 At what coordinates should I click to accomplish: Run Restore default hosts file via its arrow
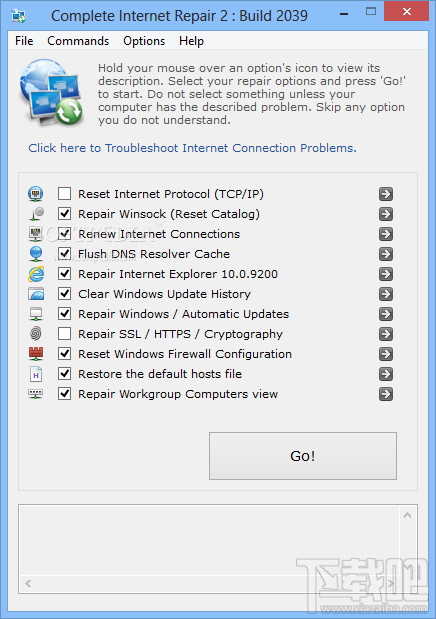point(386,374)
